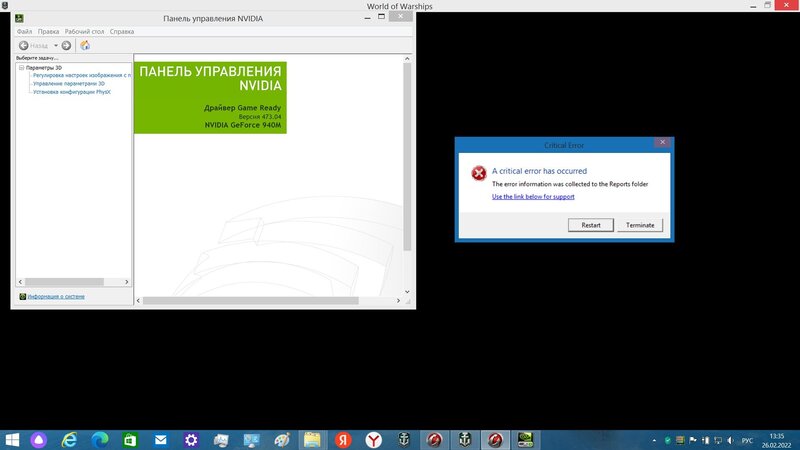Viewport: 800px width, 450px height.
Task: Click the main pane scroll-down arrow
Action: point(407,292)
